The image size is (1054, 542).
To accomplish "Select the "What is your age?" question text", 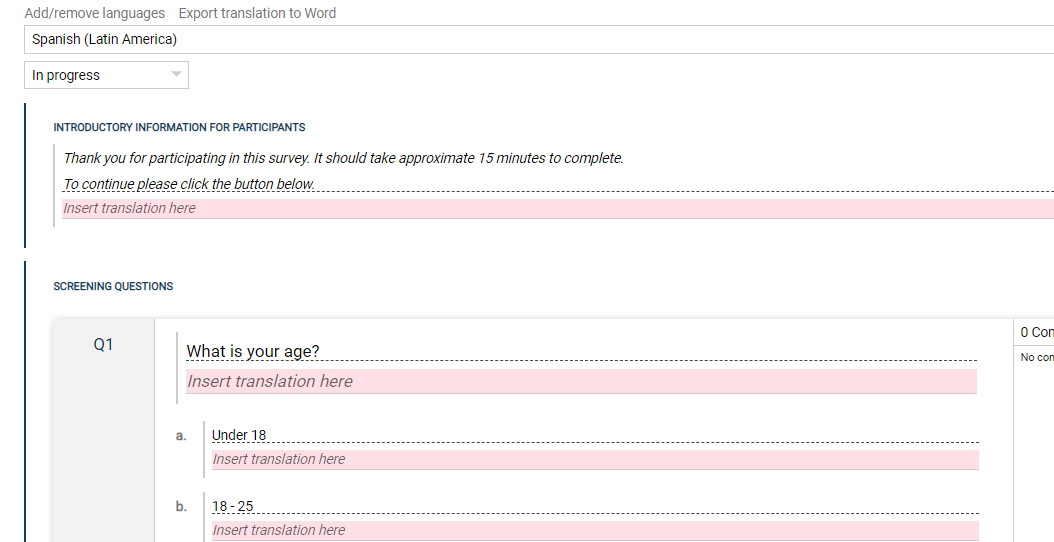I will 253,351.
